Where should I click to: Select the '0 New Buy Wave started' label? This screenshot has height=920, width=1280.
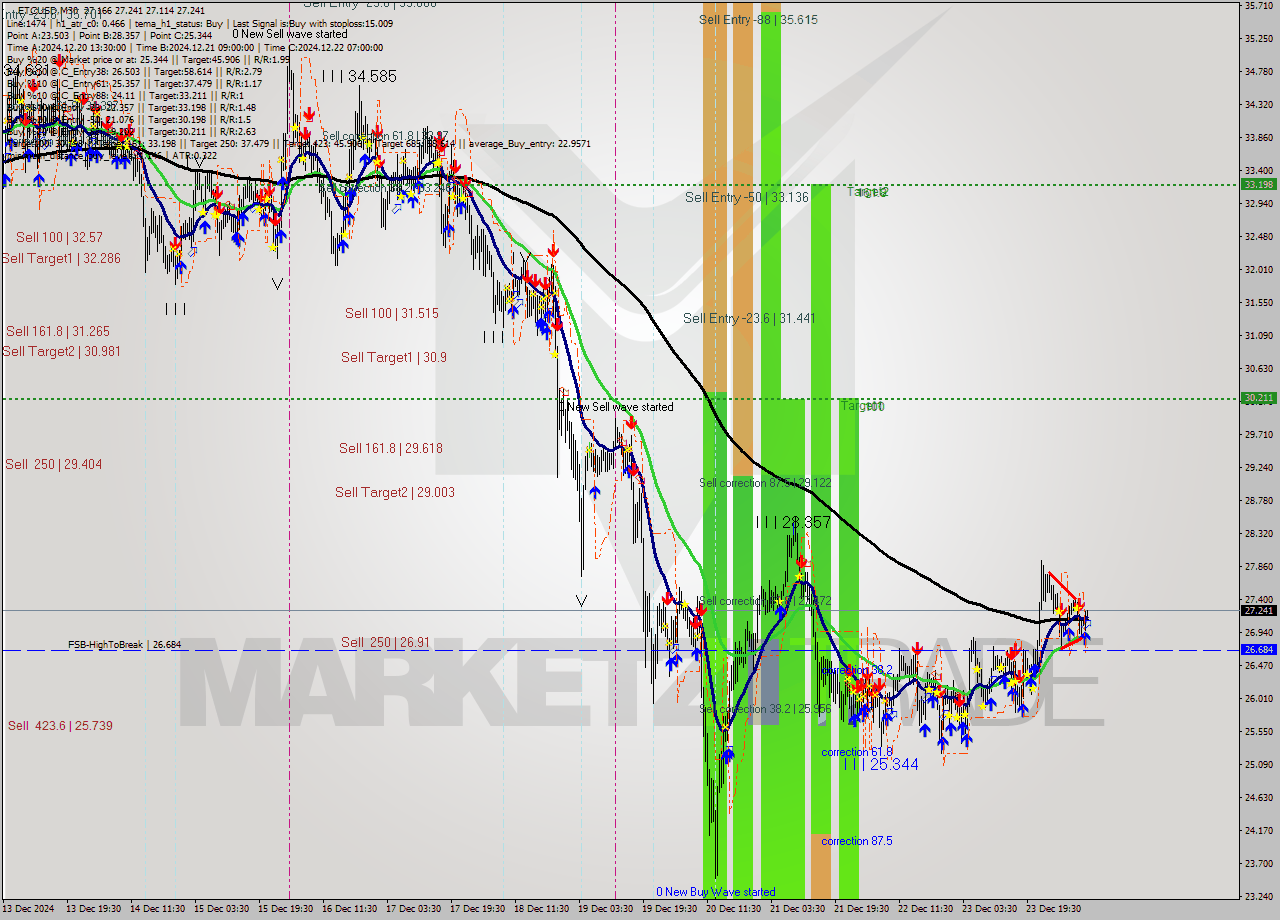point(715,892)
